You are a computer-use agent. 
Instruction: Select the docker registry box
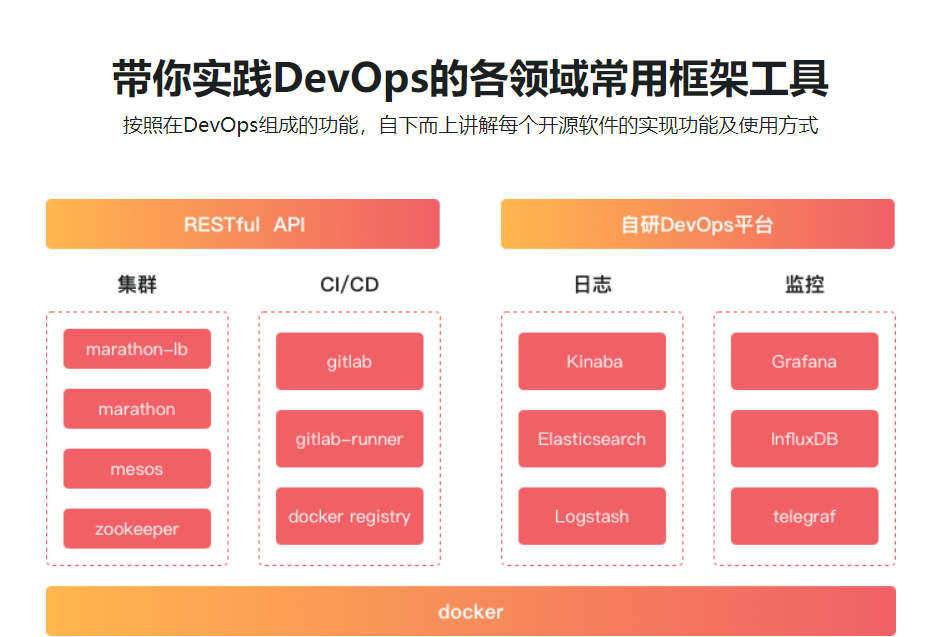350,516
